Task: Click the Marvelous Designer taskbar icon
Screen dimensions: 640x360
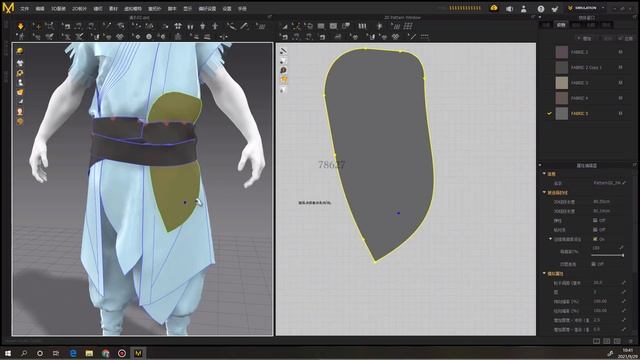Action: coord(138,353)
